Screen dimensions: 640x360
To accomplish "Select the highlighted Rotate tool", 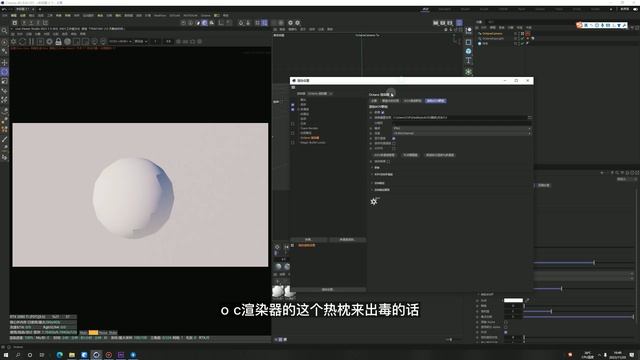I will 4,72.
